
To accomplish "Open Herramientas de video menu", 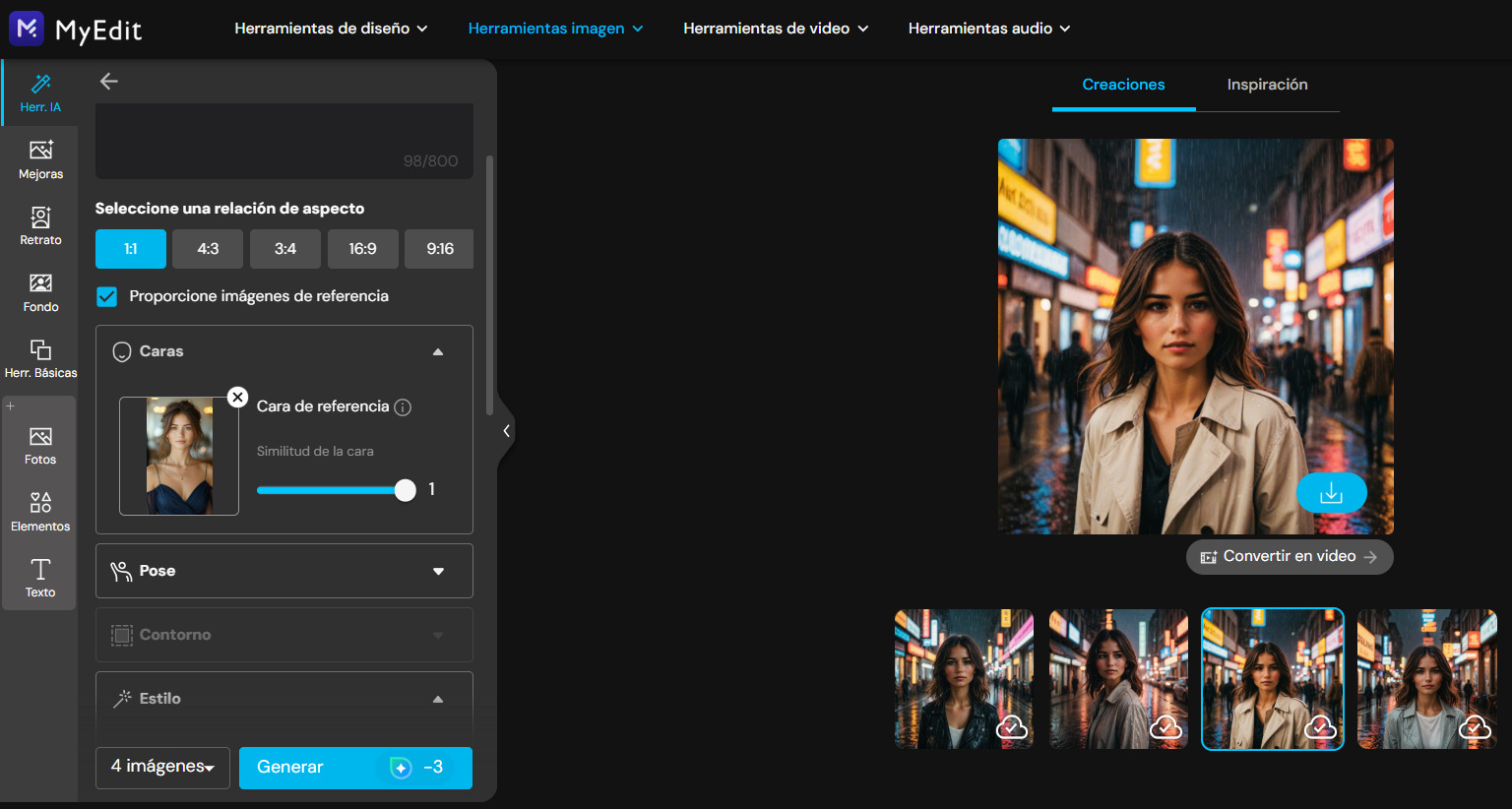I will pos(776,29).
